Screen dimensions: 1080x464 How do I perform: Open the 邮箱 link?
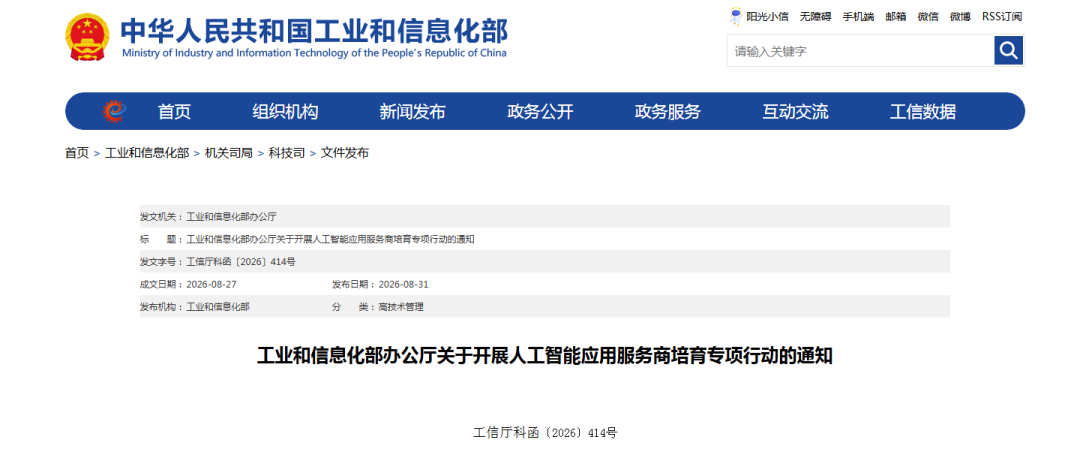click(x=895, y=17)
